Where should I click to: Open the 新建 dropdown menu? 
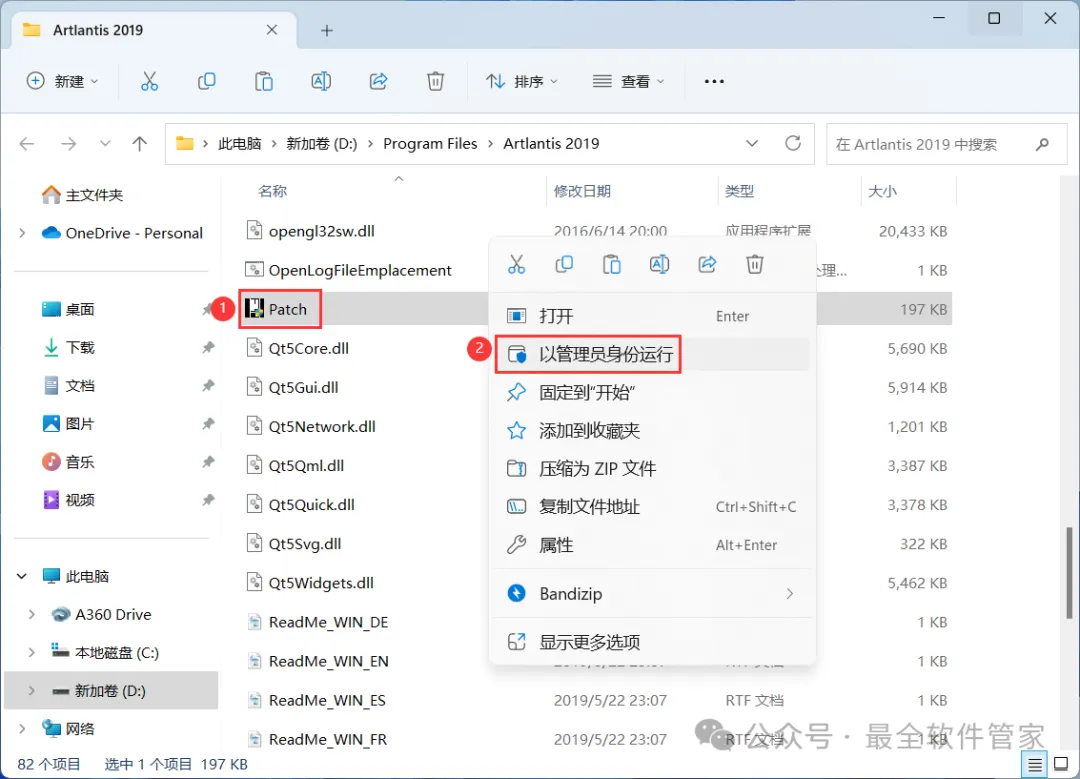coord(63,81)
